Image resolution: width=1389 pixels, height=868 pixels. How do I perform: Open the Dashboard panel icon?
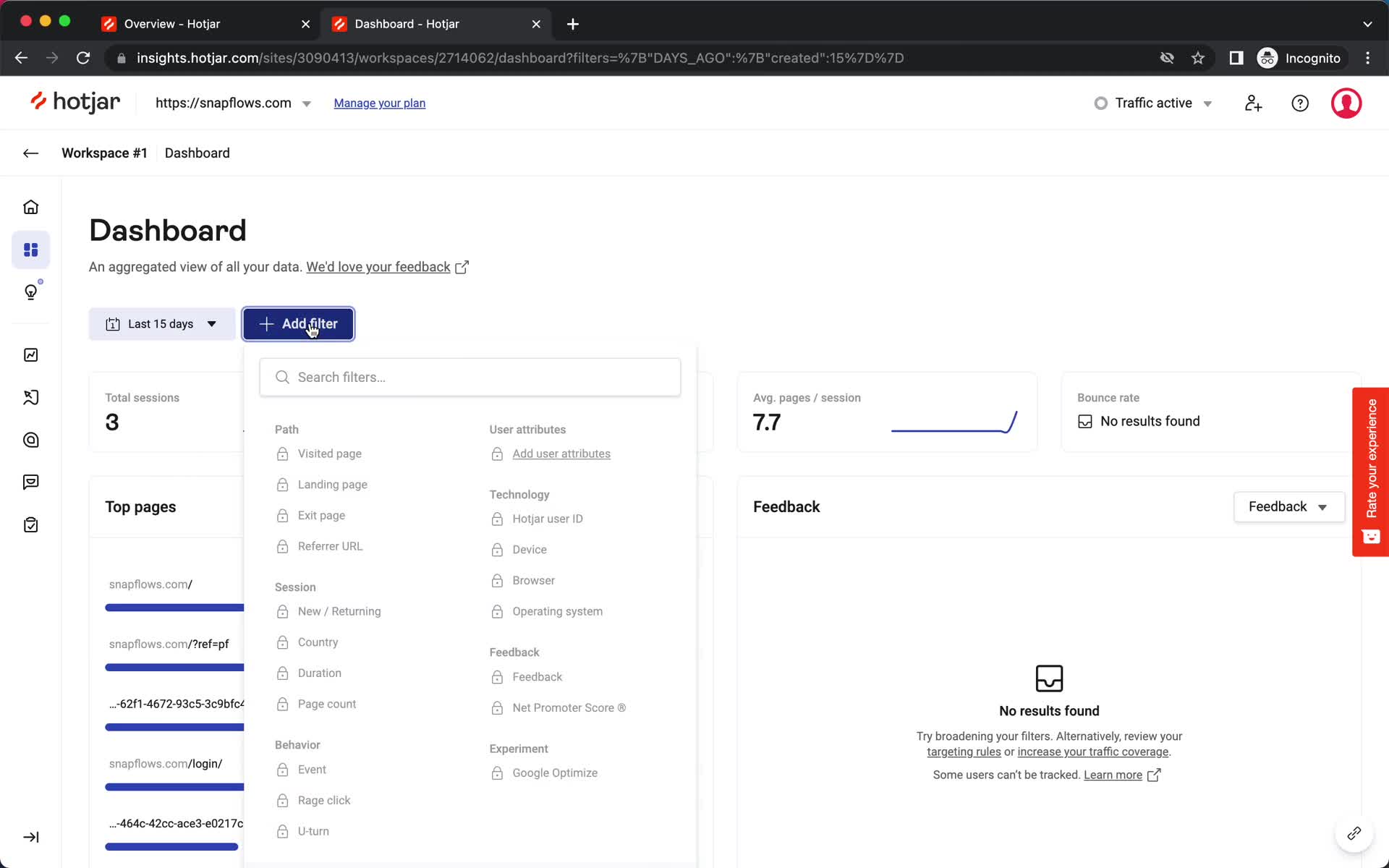31,249
